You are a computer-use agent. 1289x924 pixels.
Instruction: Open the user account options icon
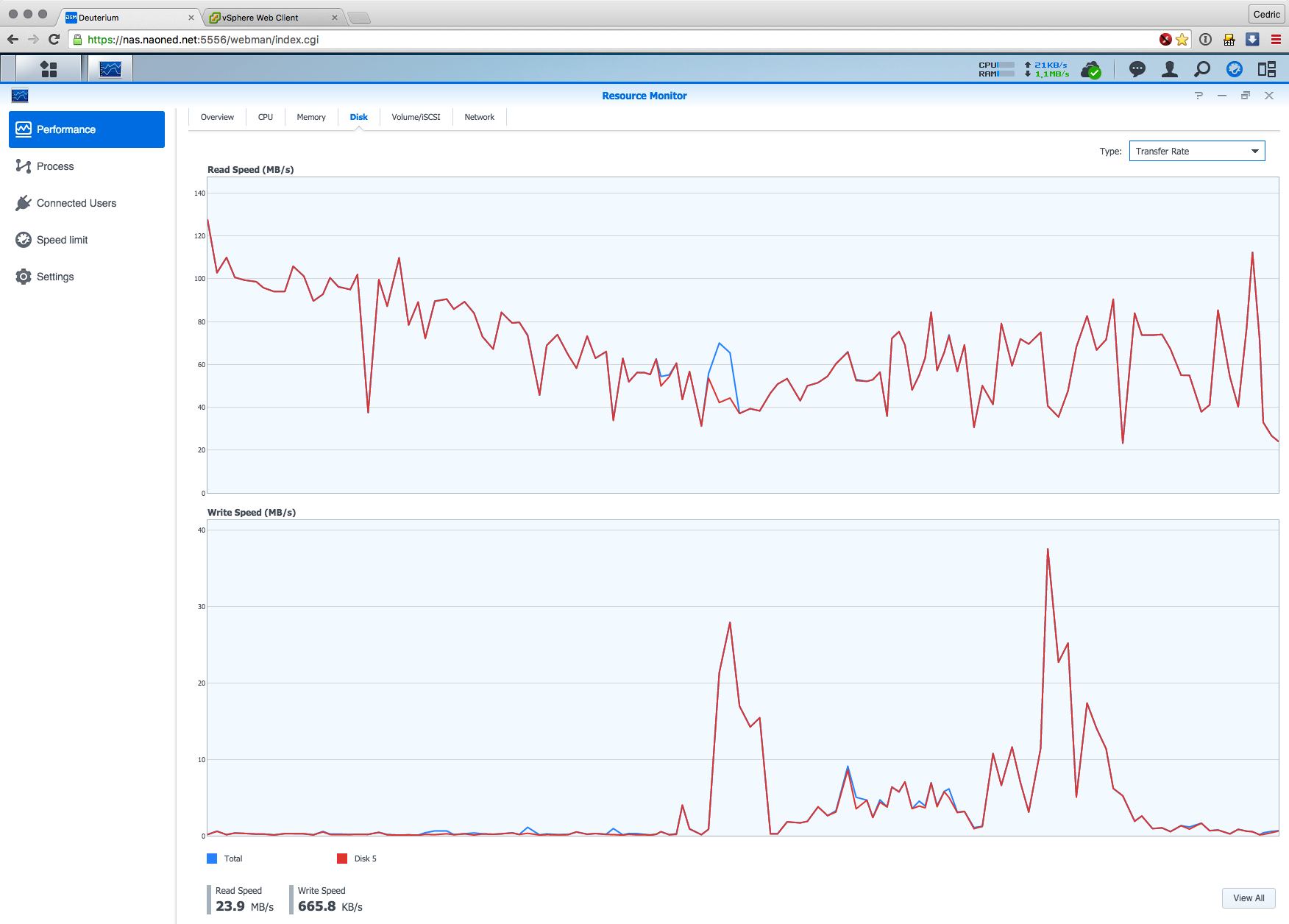tap(1169, 69)
